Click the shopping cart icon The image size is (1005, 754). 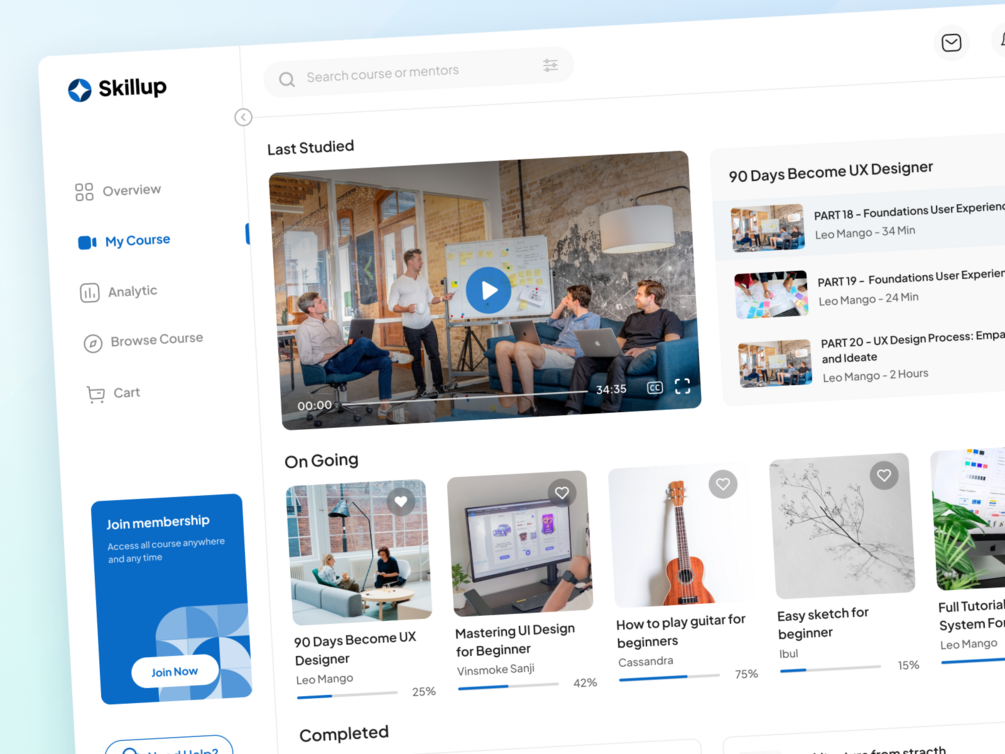pyautogui.click(x=96, y=394)
